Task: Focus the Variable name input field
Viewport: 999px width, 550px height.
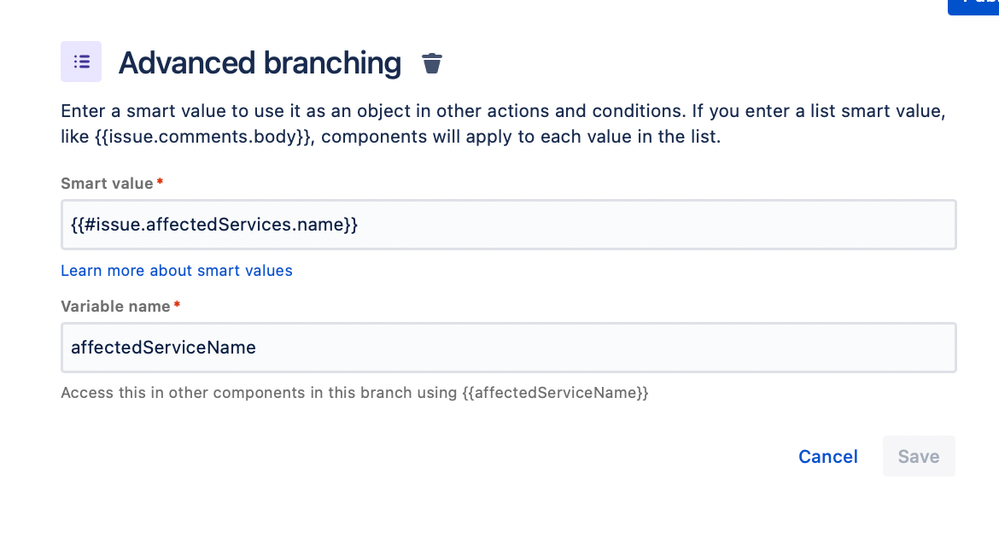Action: 508,347
